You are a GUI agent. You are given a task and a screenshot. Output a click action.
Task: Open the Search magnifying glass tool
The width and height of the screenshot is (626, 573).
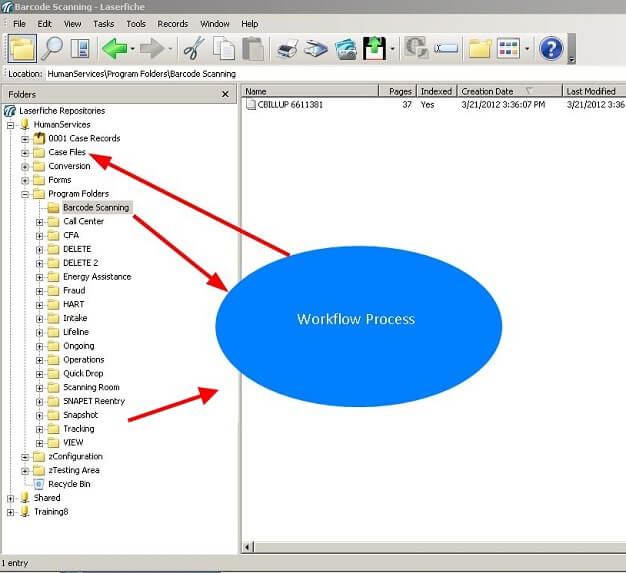52,48
